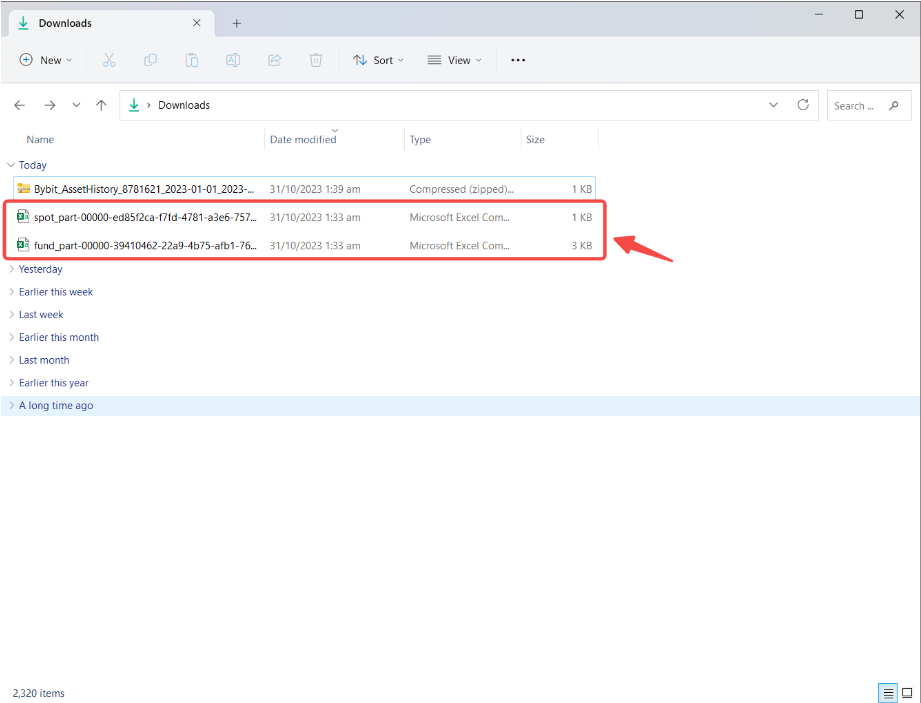Open the Sort options dropdown
This screenshot has height=703, width=921.
tap(378, 60)
